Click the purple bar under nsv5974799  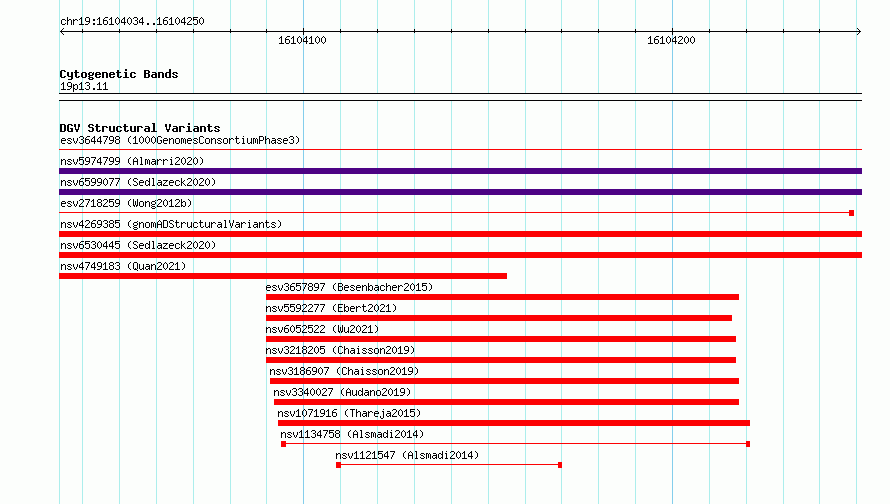pyautogui.click(x=460, y=171)
